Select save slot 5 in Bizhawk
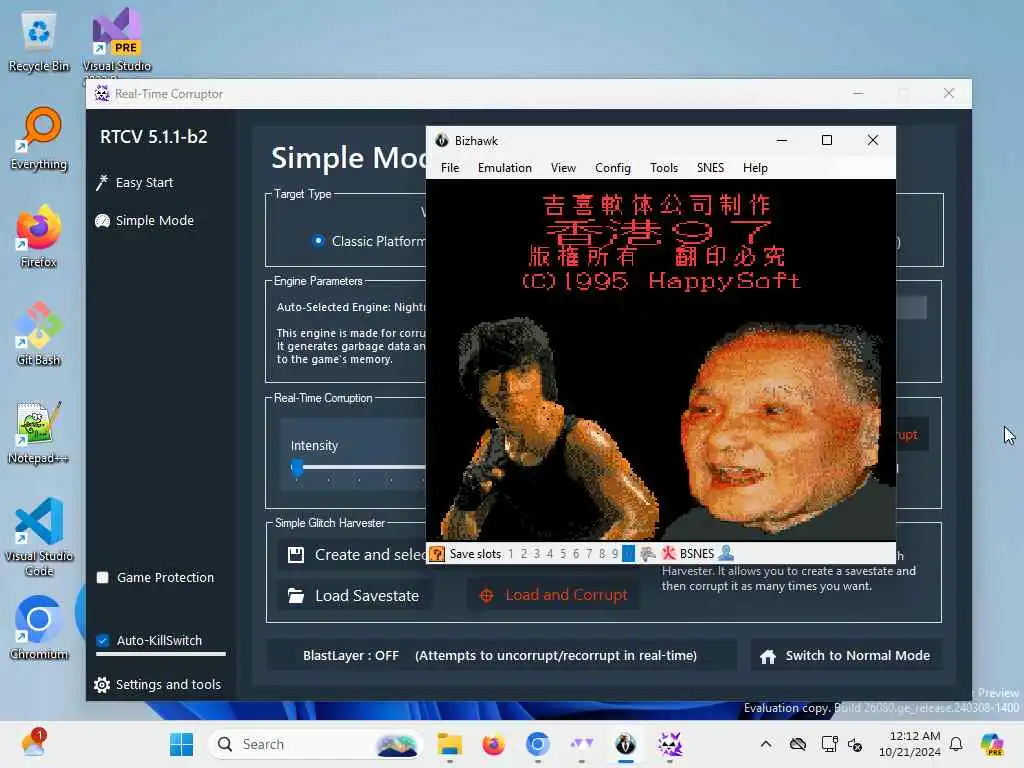1024x768 pixels. (563, 554)
